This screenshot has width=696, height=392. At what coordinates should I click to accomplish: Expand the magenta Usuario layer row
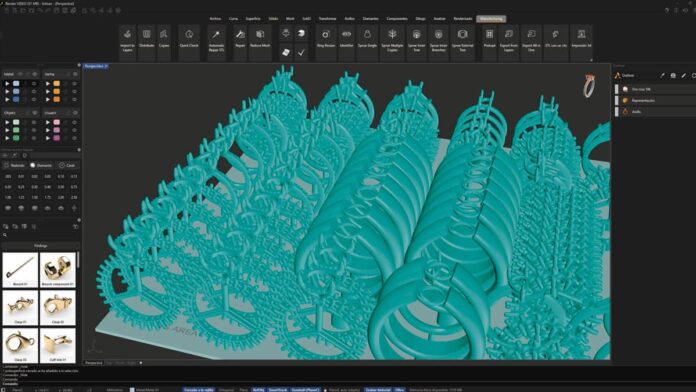coord(47,138)
